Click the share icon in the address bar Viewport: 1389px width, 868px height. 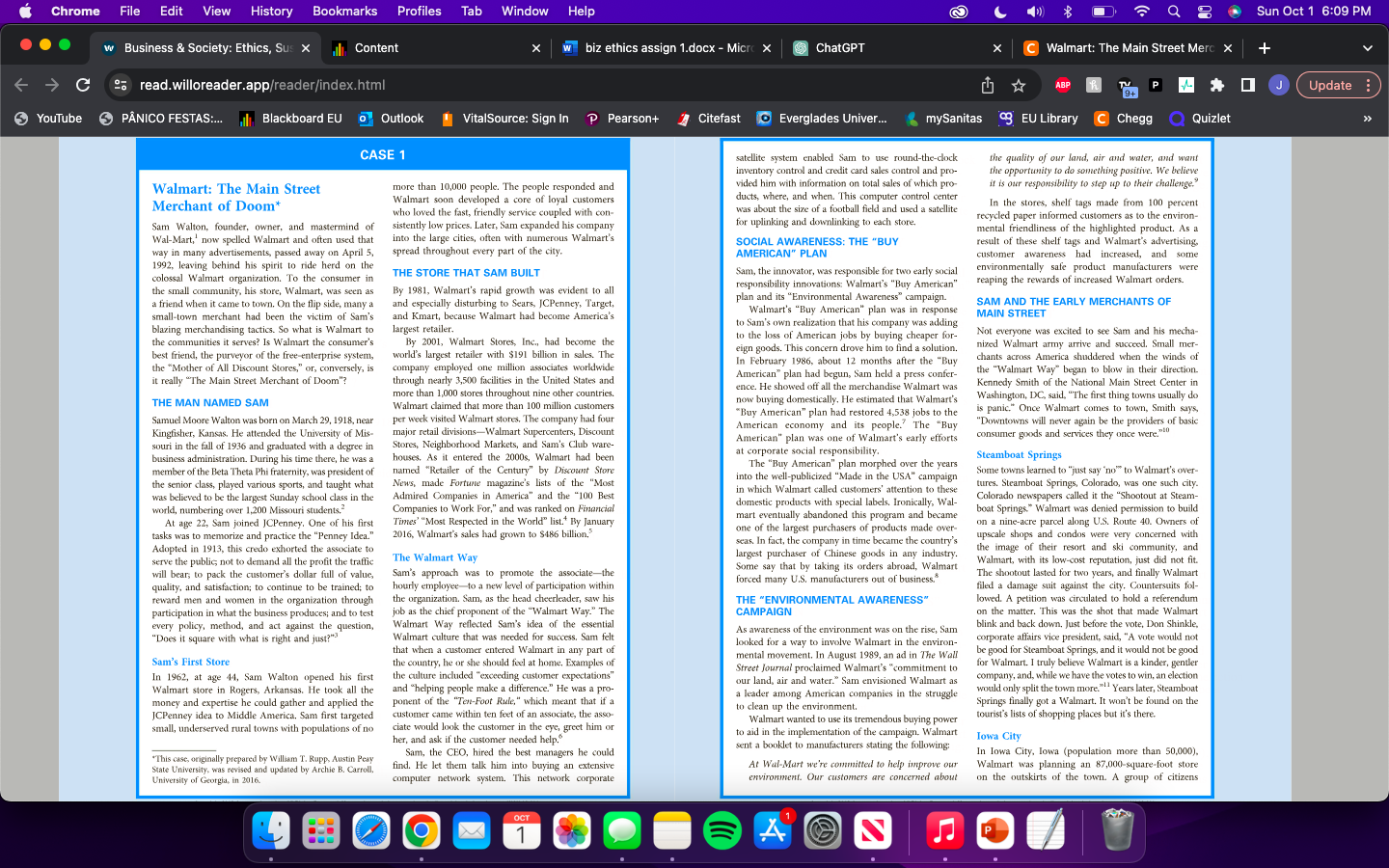(987, 85)
